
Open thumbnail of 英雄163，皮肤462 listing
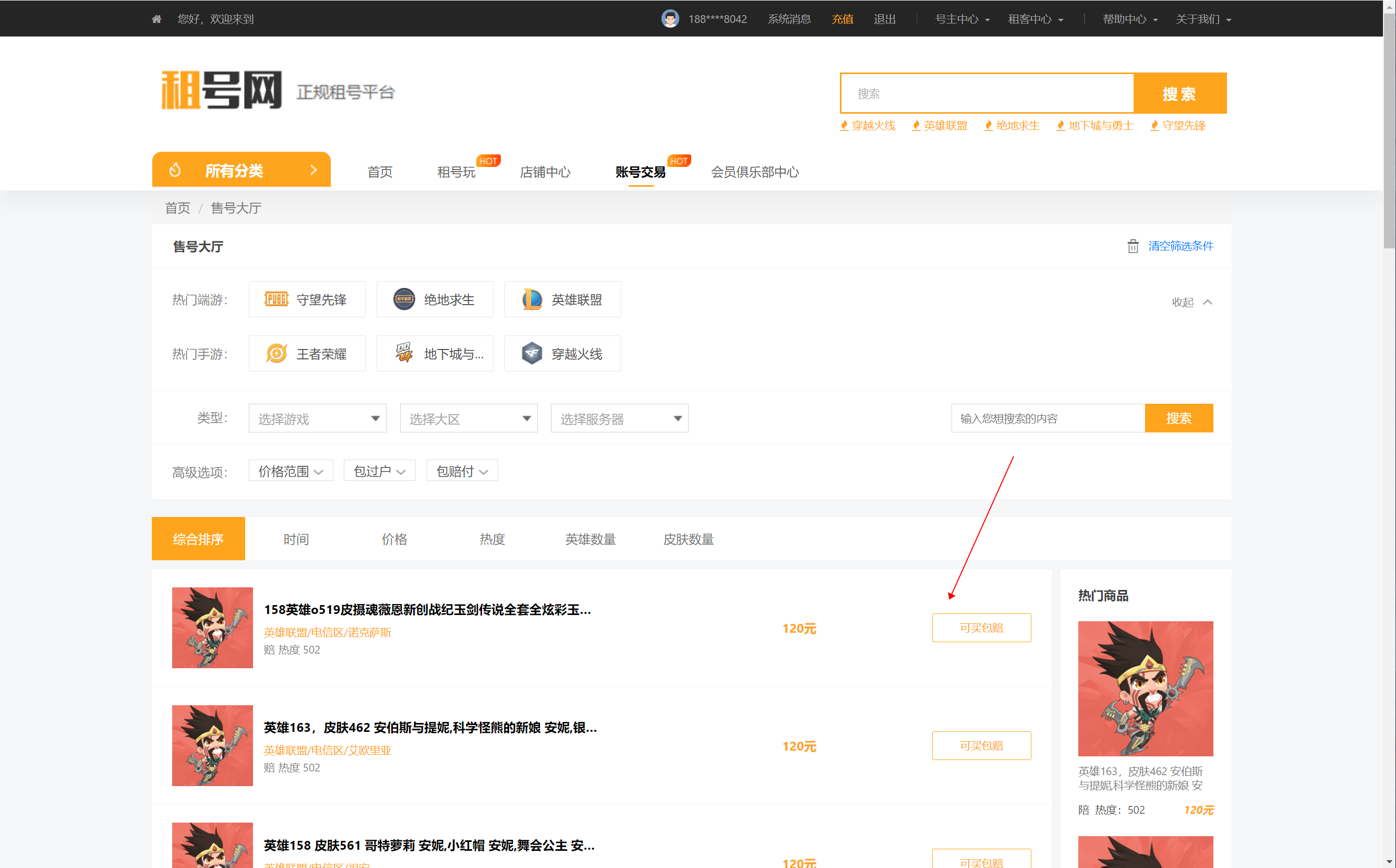point(212,745)
